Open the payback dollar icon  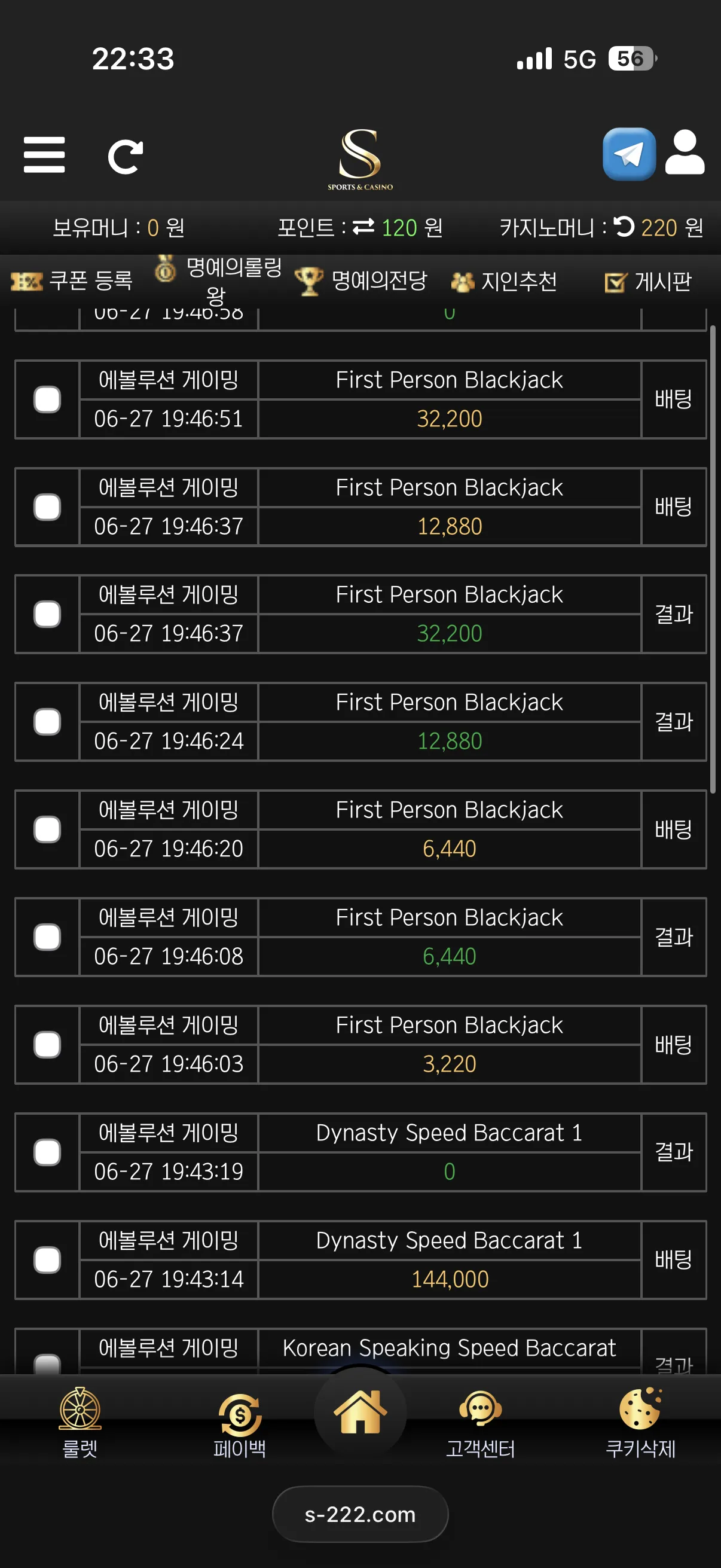(240, 1415)
